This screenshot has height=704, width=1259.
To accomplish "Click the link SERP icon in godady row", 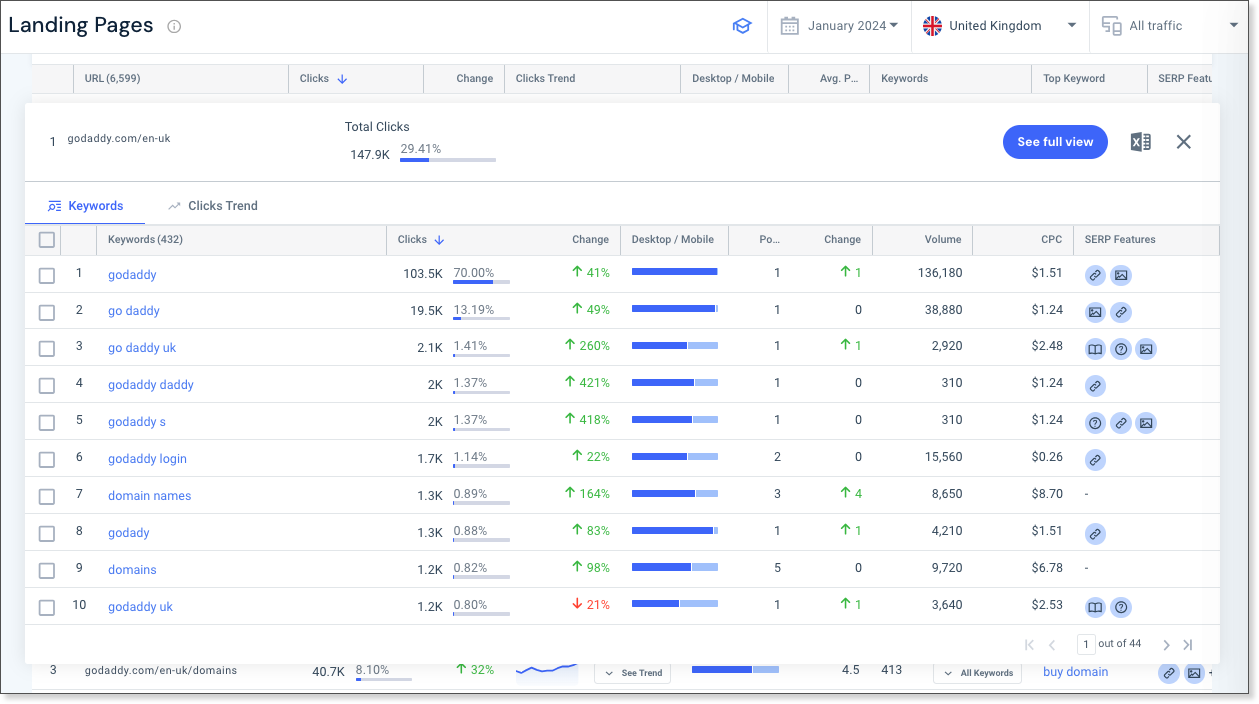I will click(x=1096, y=534).
